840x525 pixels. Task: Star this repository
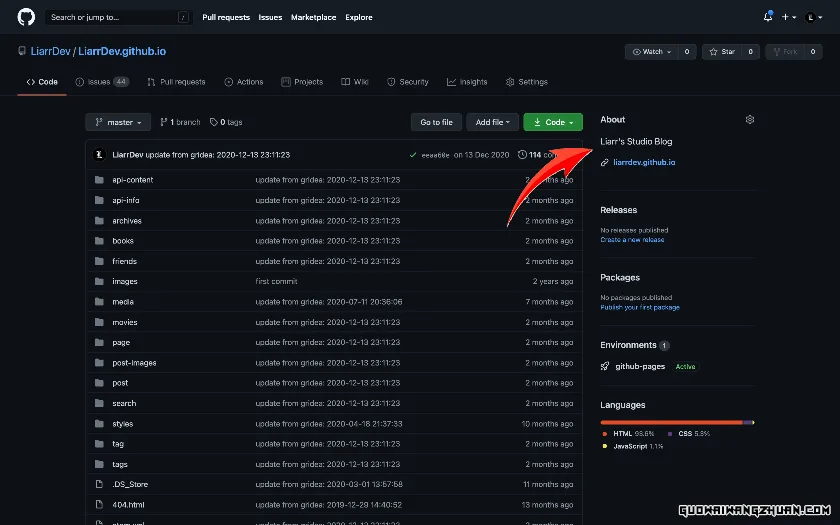[x=722, y=51]
